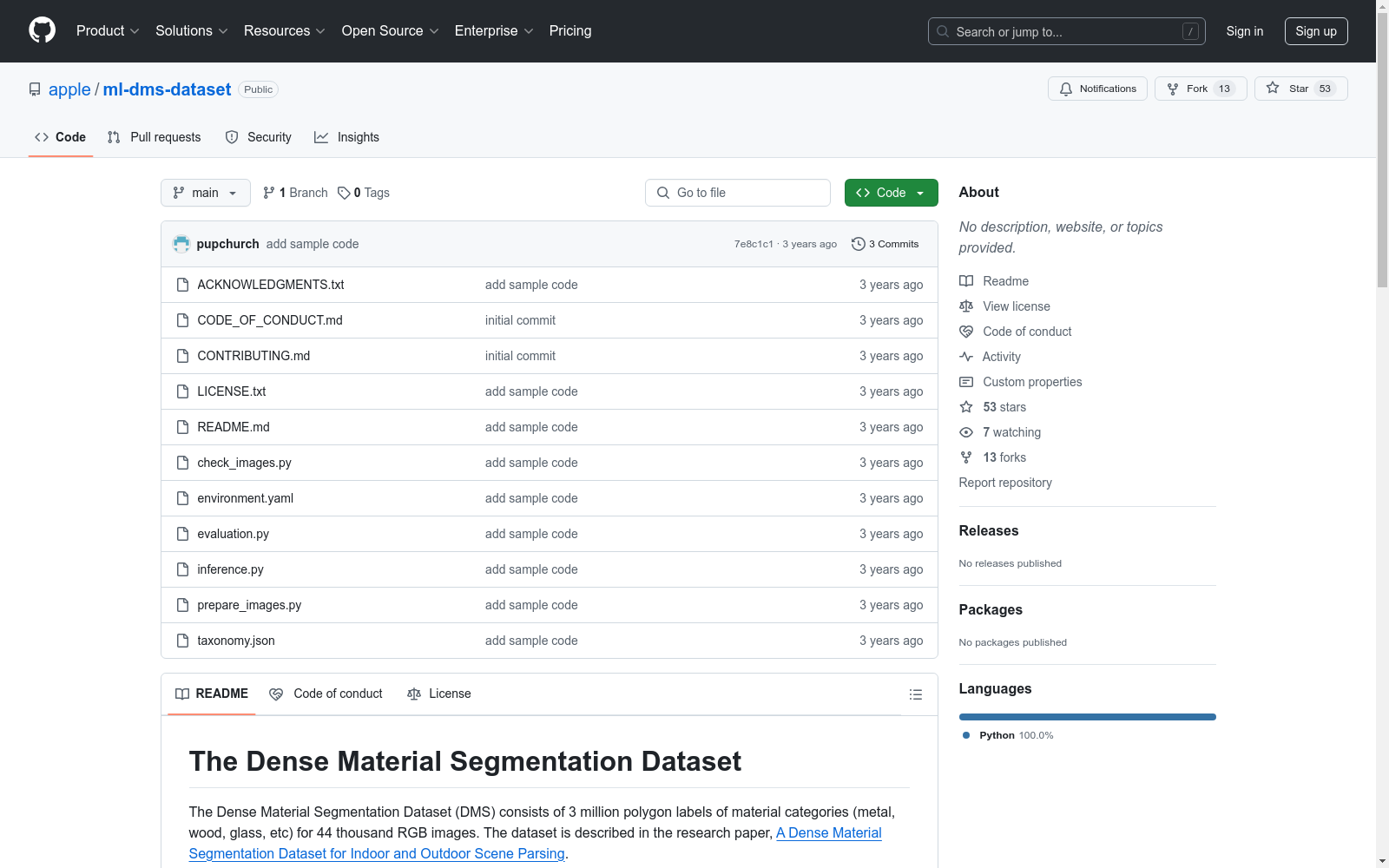This screenshot has height=868, width=1389.
Task: Click the Sign in link
Action: coord(1245,31)
